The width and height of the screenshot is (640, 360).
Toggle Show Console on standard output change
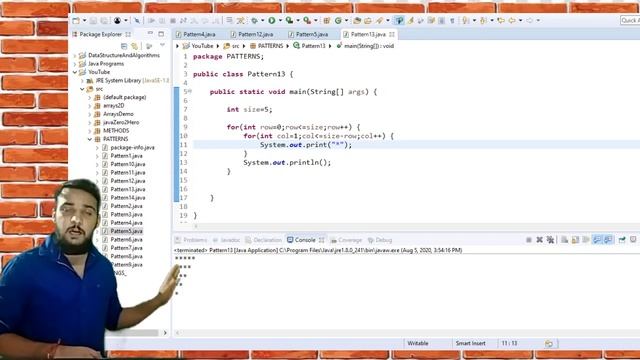click(597, 240)
